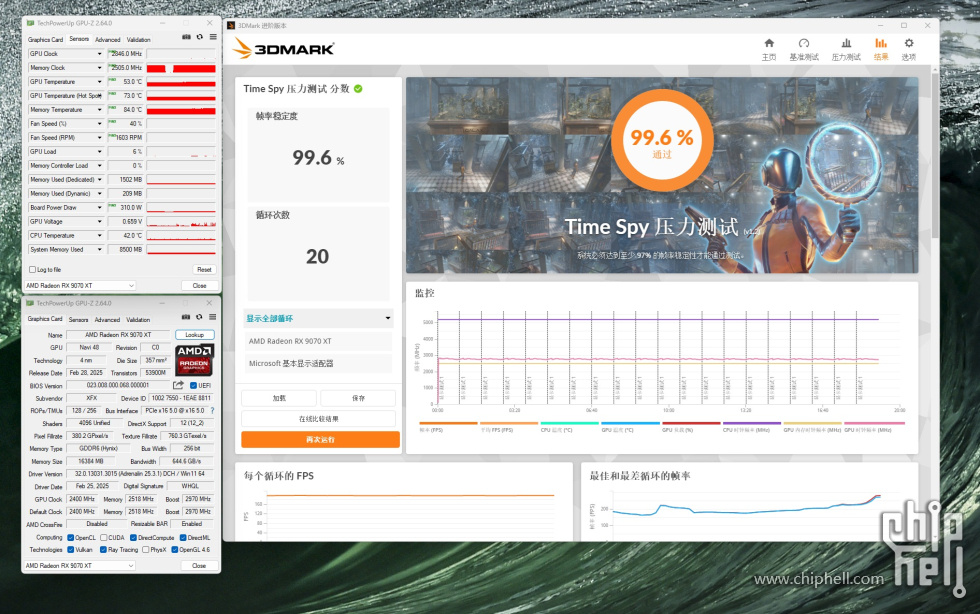Click the BIOS Version field
Screen dimensions: 980x614
118,385
